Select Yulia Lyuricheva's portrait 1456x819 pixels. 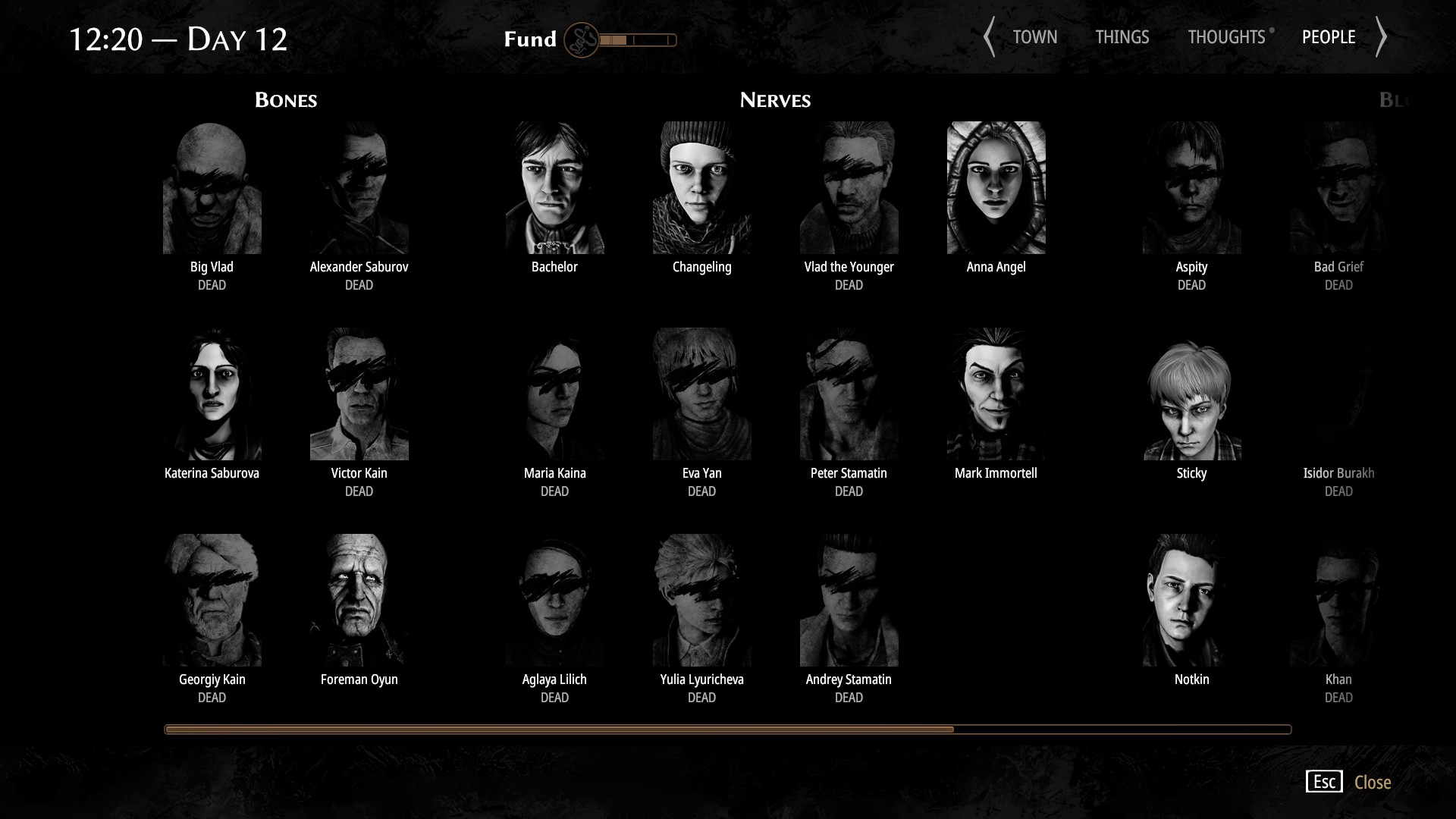coord(702,600)
